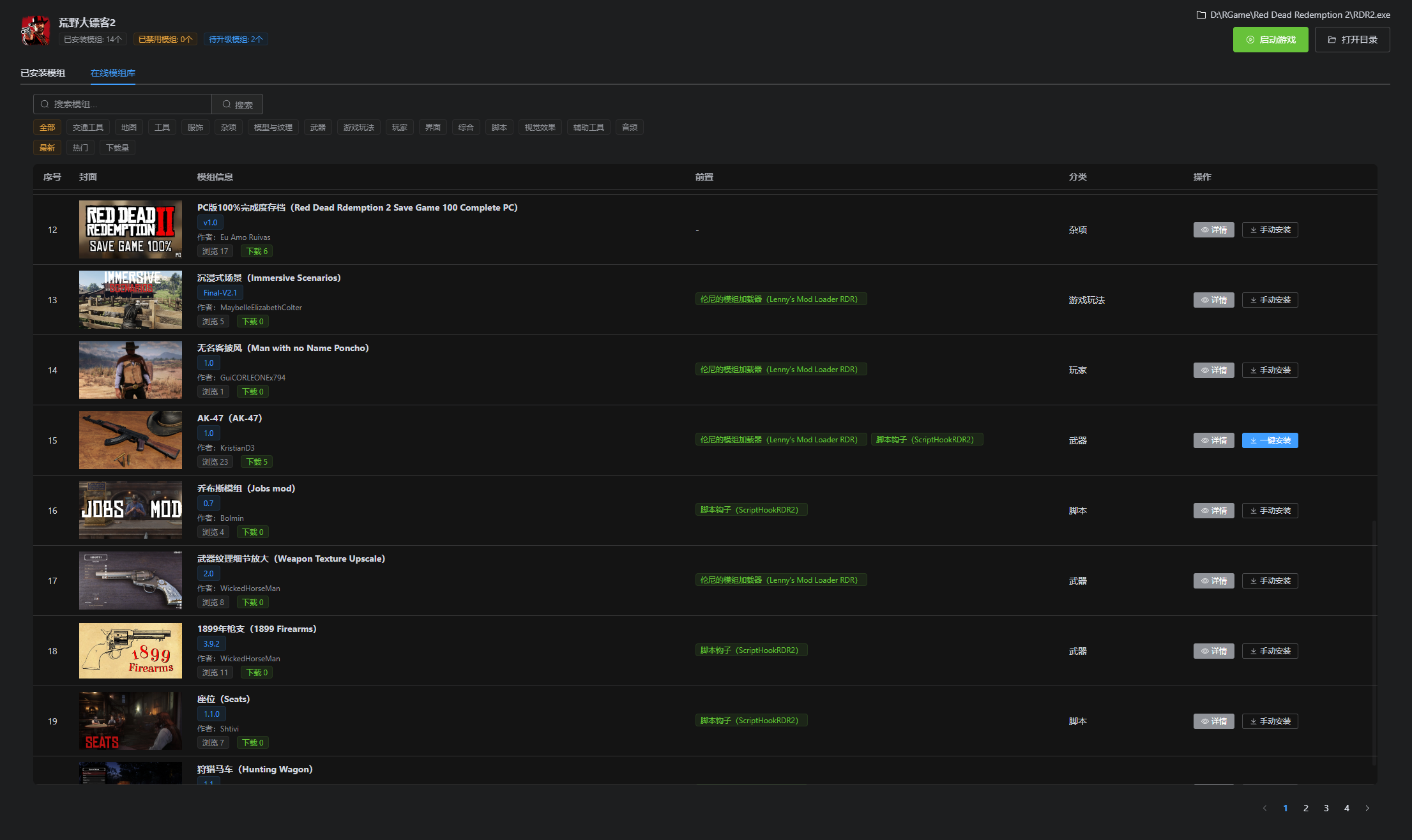Filter mods by 武器 category tag
Image resolution: width=1412 pixels, height=840 pixels.
pos(318,127)
